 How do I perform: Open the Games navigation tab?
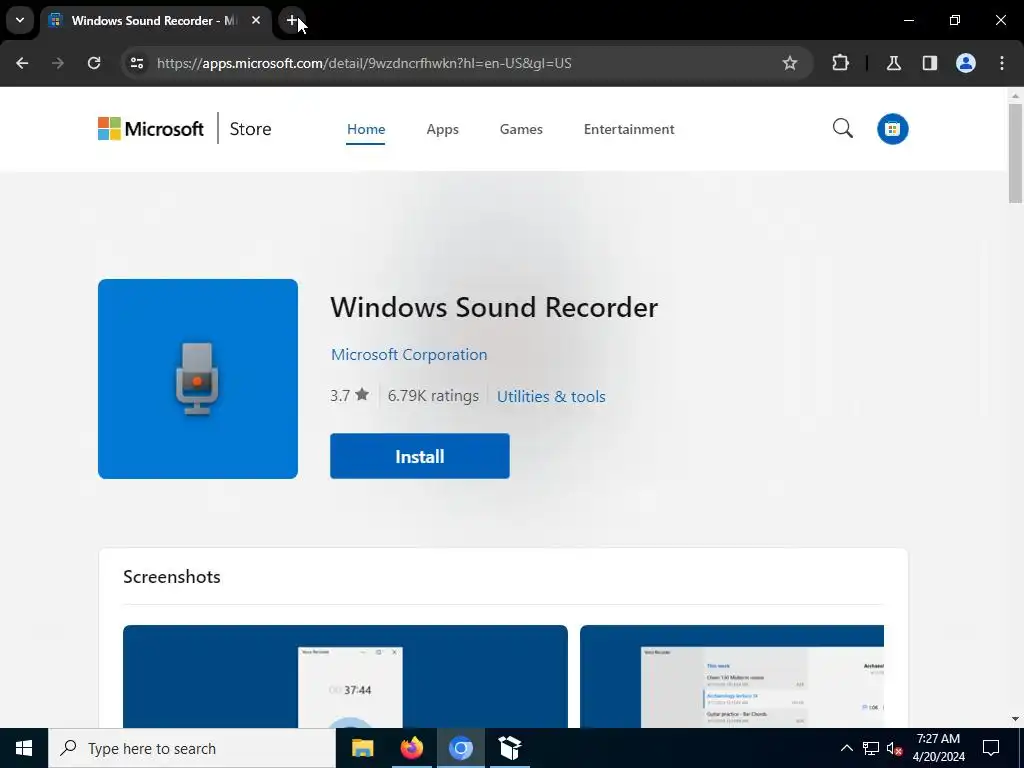coord(521,129)
